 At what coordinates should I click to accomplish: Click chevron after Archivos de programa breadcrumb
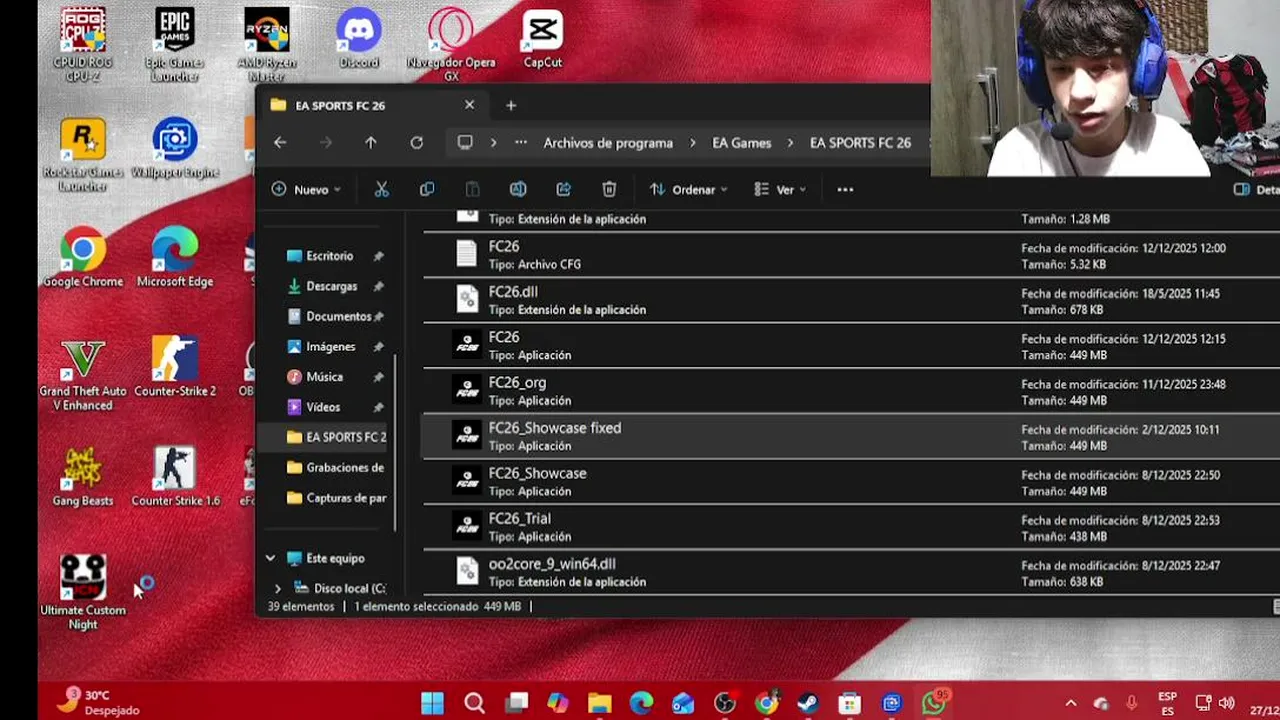tap(693, 143)
